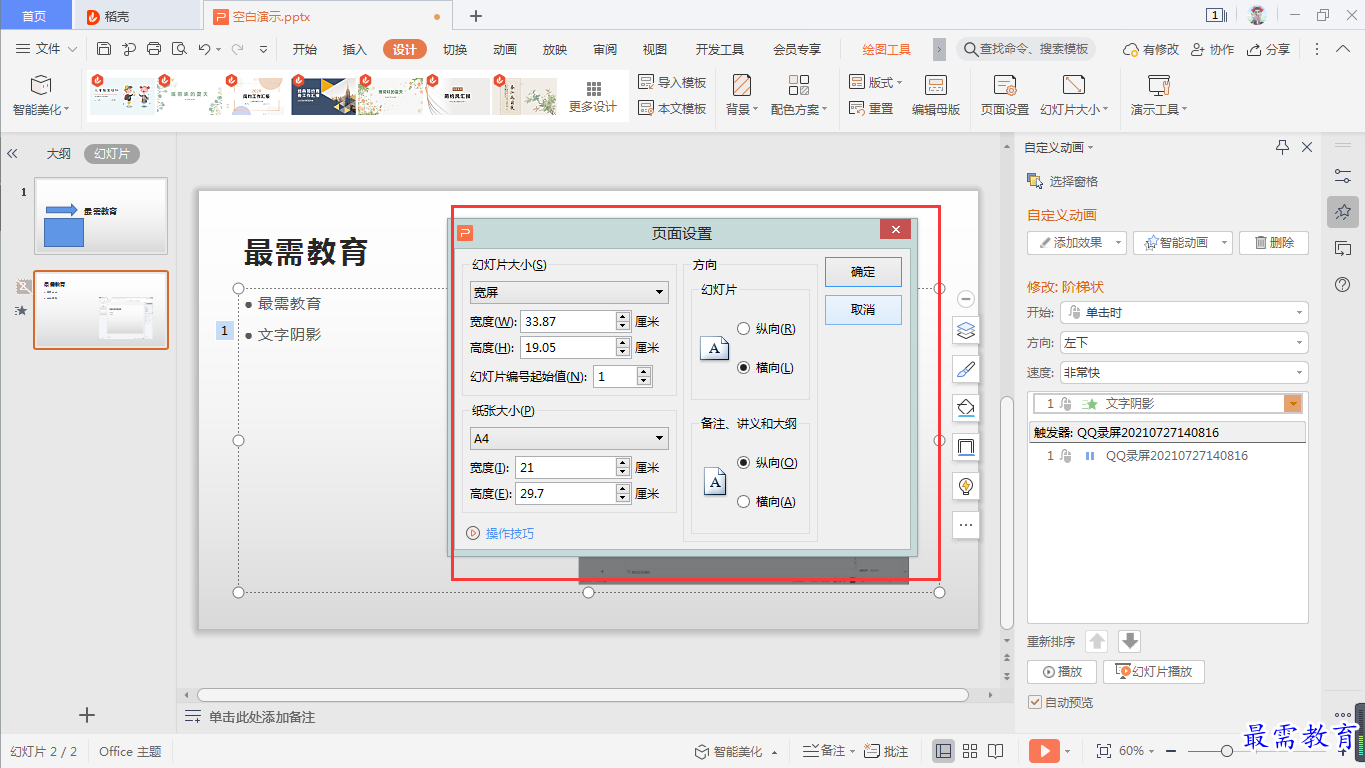Open the 开始 单击时 dropdown
This screenshot has height=768, width=1365.
click(x=1184, y=312)
